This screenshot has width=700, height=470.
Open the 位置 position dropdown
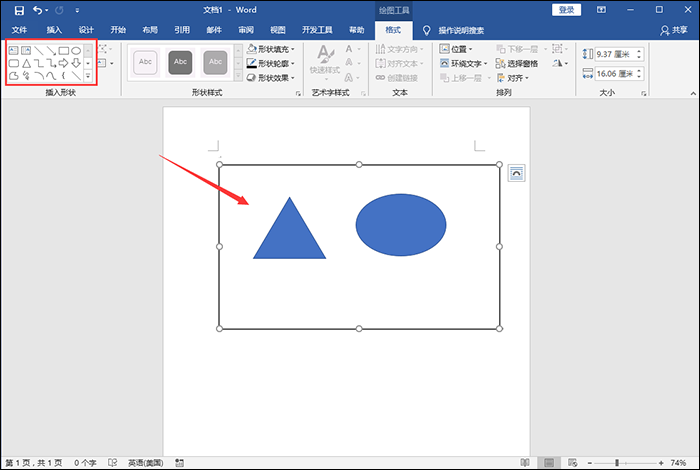click(x=456, y=49)
